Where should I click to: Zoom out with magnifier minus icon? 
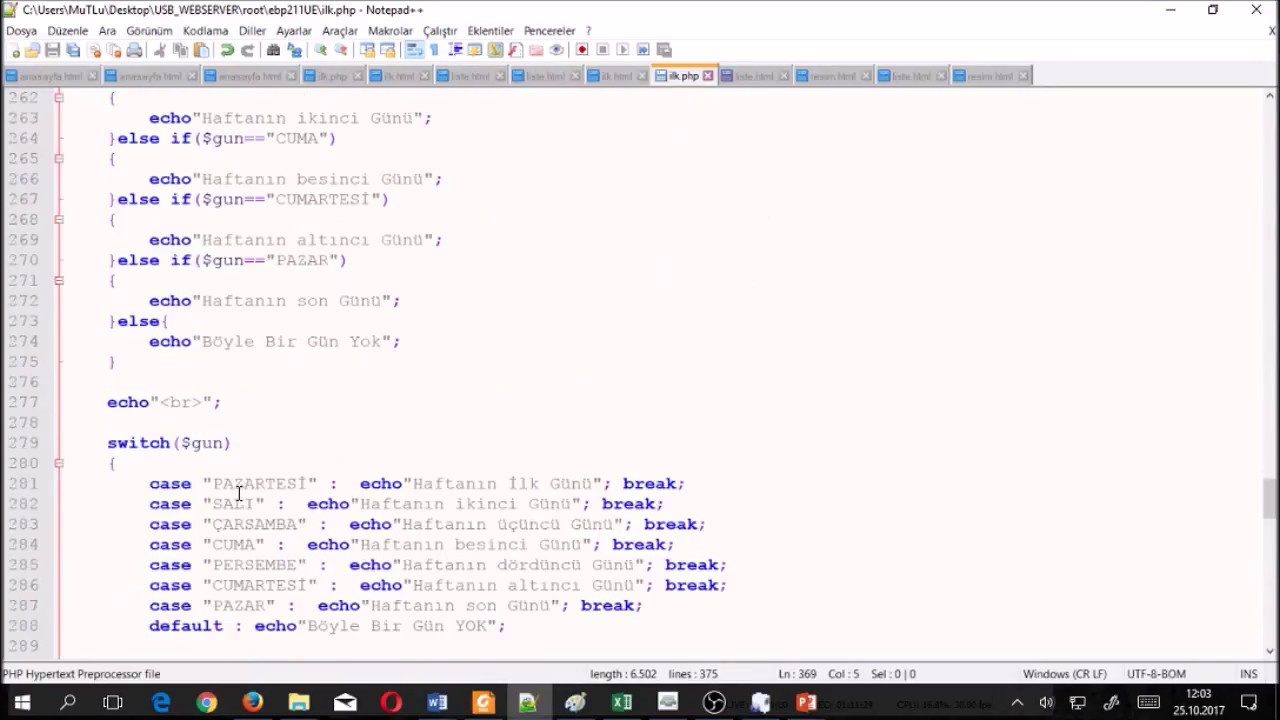click(340, 50)
